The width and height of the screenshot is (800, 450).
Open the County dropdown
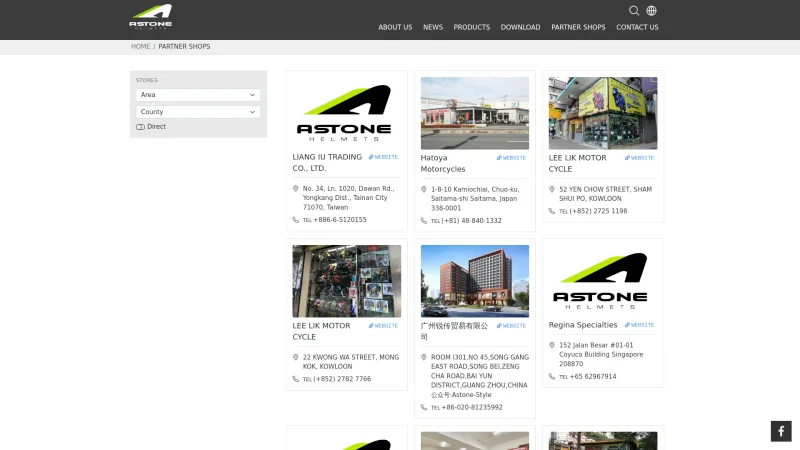(x=198, y=112)
